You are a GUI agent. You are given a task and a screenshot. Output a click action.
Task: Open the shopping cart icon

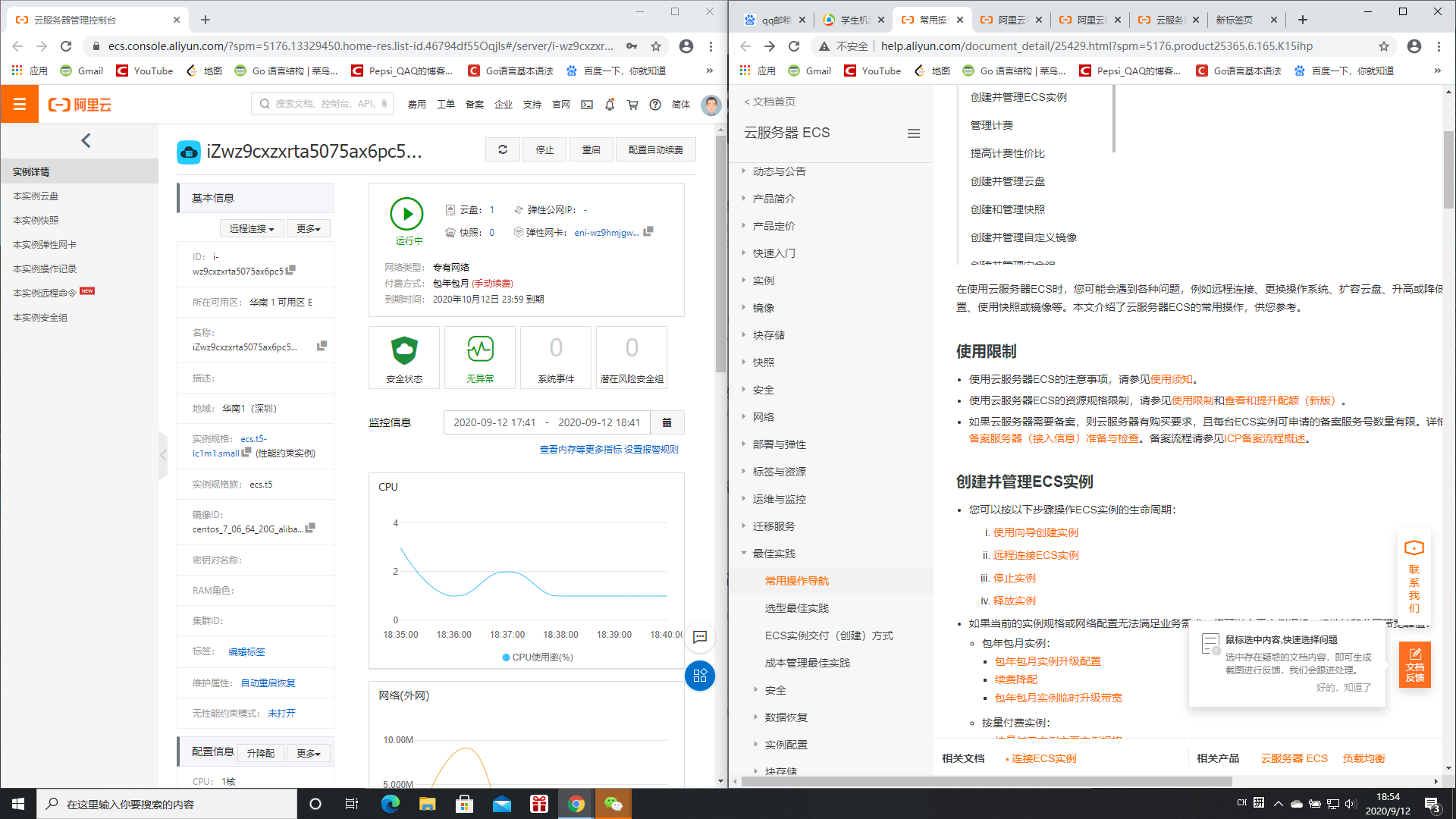tap(632, 104)
